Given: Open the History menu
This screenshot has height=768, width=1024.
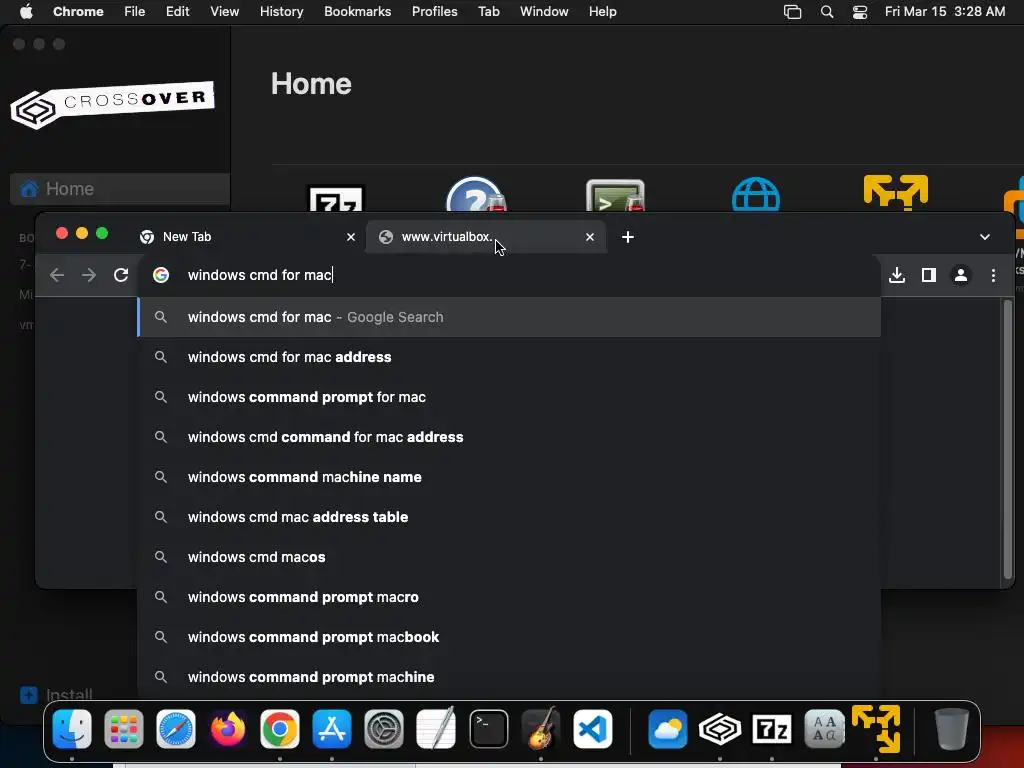Looking at the screenshot, I should (281, 12).
